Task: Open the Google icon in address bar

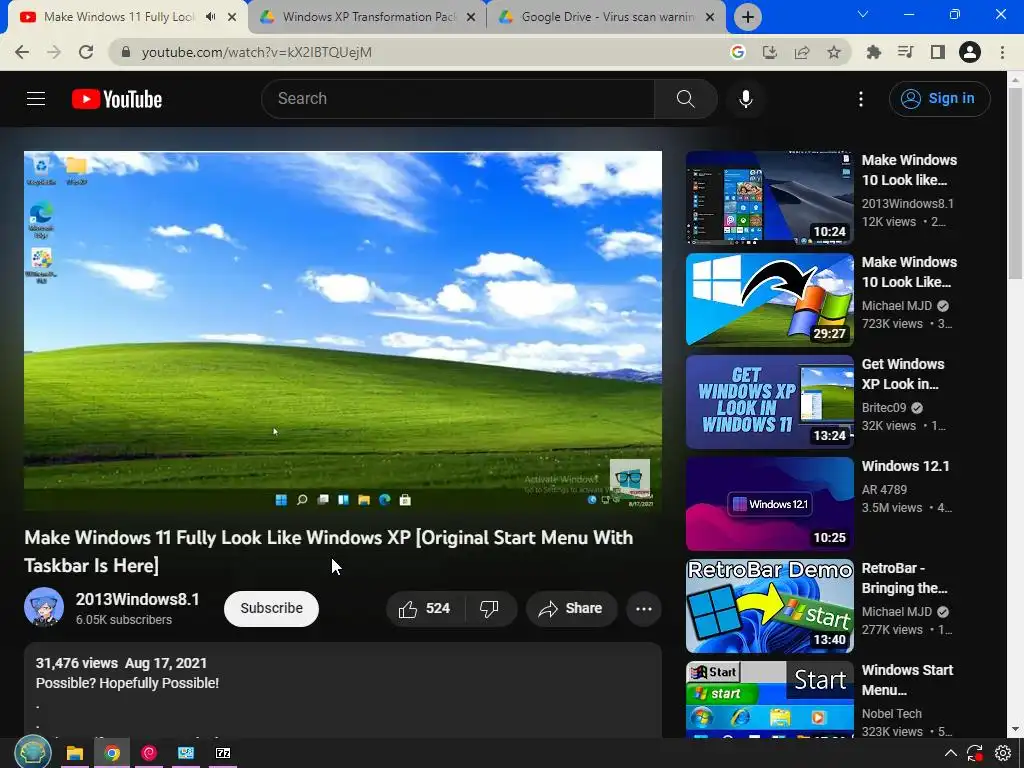Action: pyautogui.click(x=738, y=52)
